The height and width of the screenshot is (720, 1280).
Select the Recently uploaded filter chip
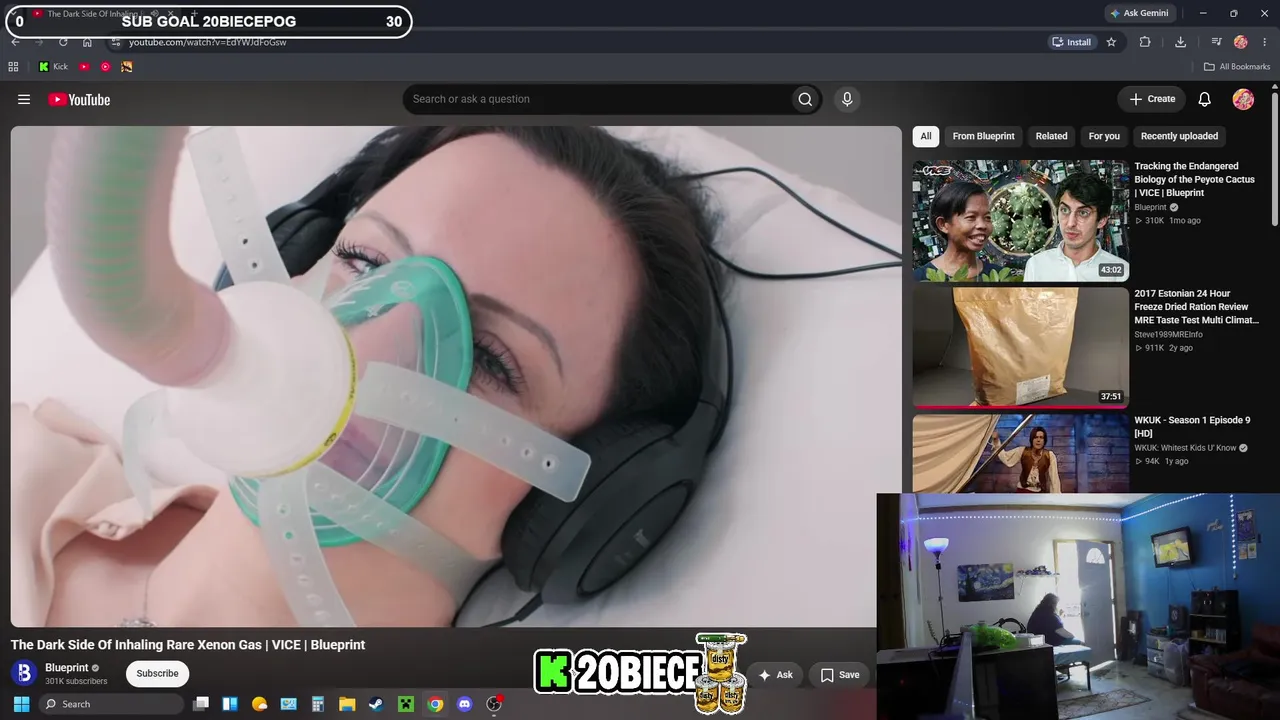1179,136
